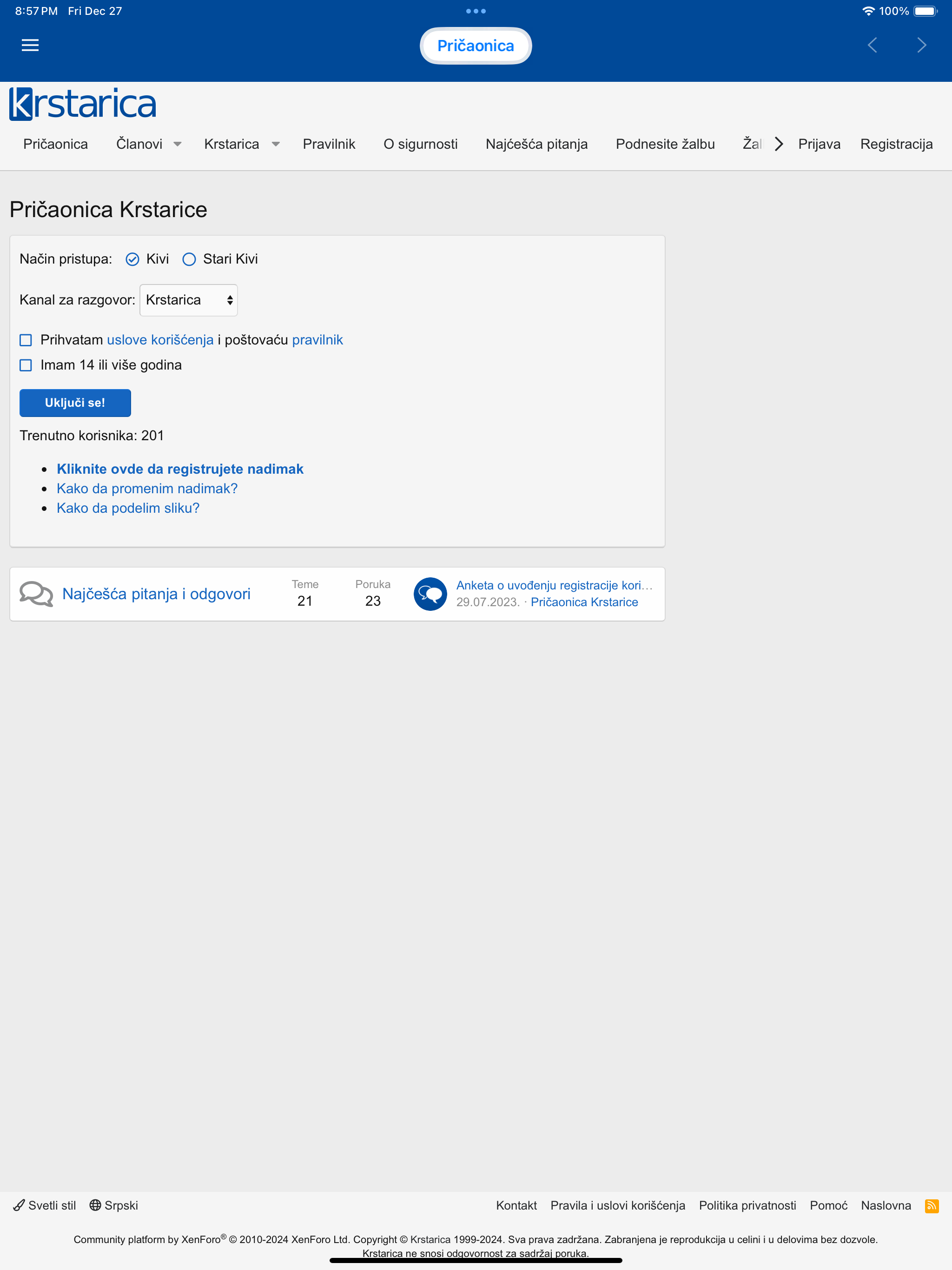This screenshot has width=952, height=1270.
Task: Open Politika privatnosti footer link
Action: click(747, 1205)
